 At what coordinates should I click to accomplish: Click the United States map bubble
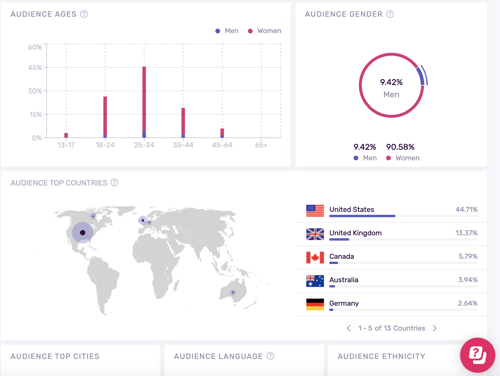tap(83, 232)
